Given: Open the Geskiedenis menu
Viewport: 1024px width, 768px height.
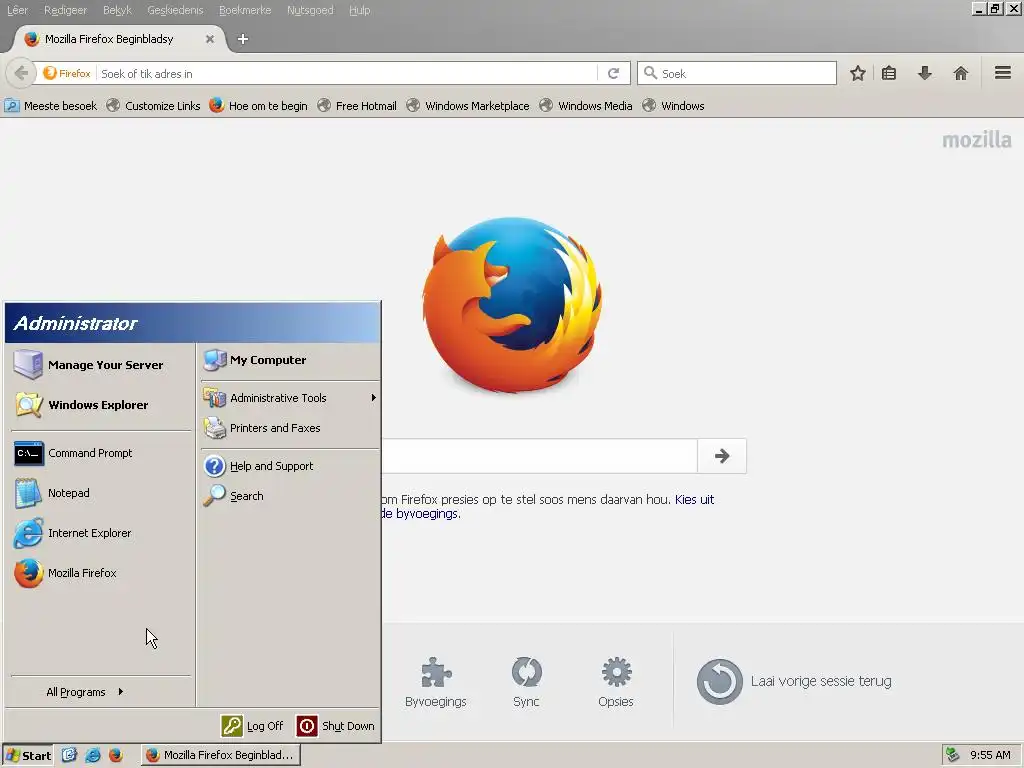Looking at the screenshot, I should [175, 10].
